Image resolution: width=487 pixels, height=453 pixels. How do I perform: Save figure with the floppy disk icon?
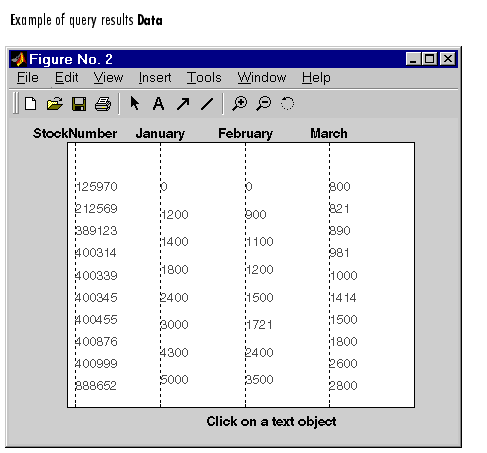tap(79, 104)
